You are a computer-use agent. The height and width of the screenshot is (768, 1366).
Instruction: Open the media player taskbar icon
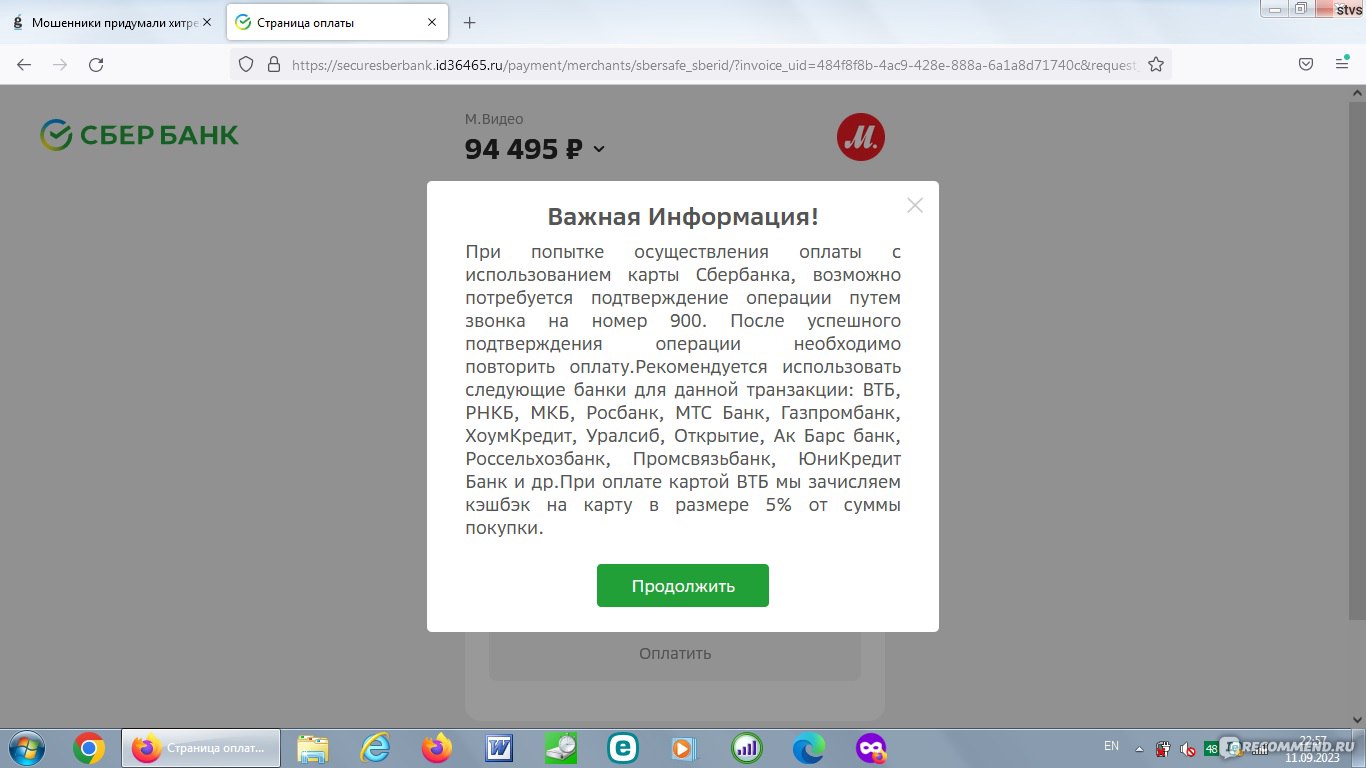point(685,748)
